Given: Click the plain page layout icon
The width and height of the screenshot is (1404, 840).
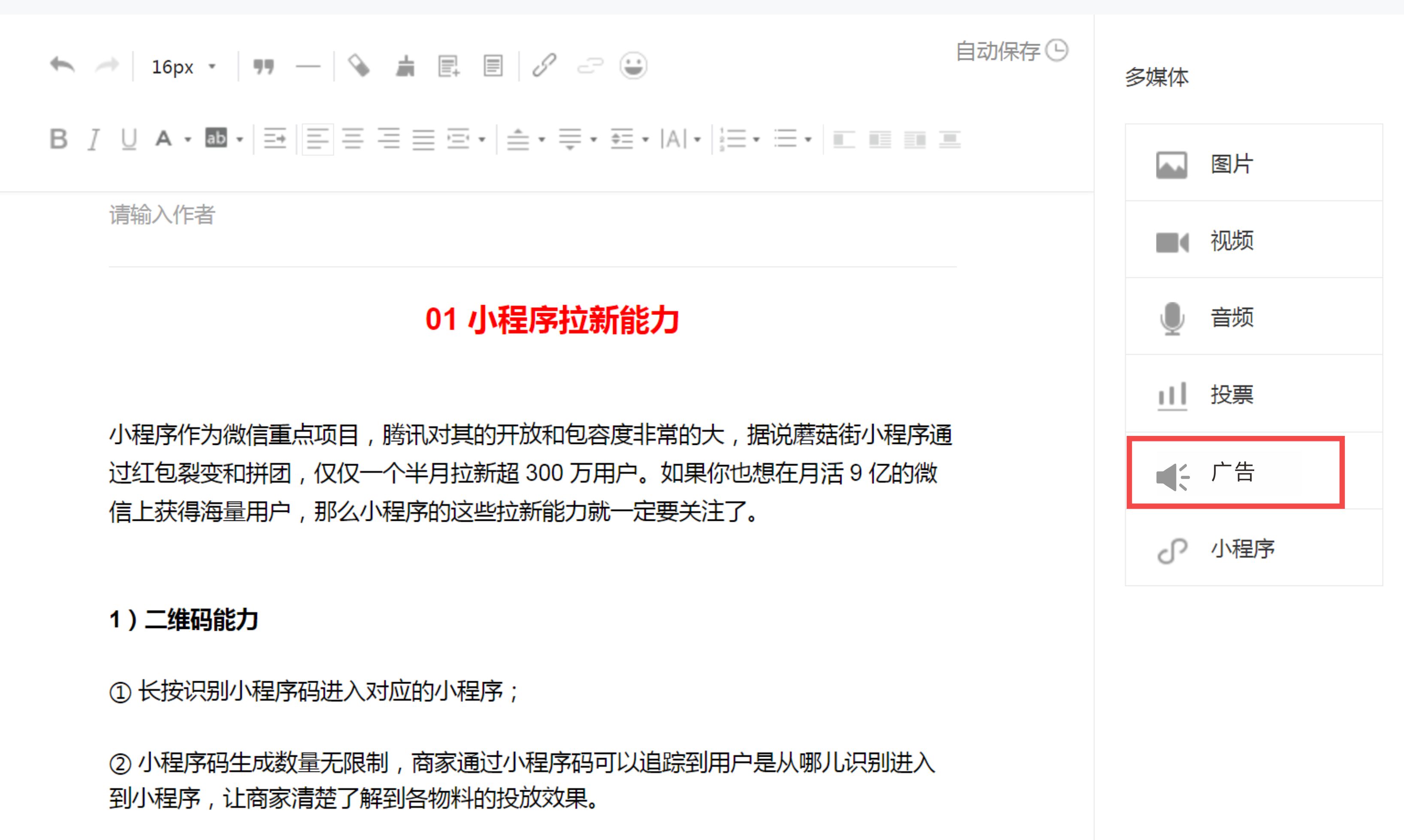Looking at the screenshot, I should [x=493, y=66].
